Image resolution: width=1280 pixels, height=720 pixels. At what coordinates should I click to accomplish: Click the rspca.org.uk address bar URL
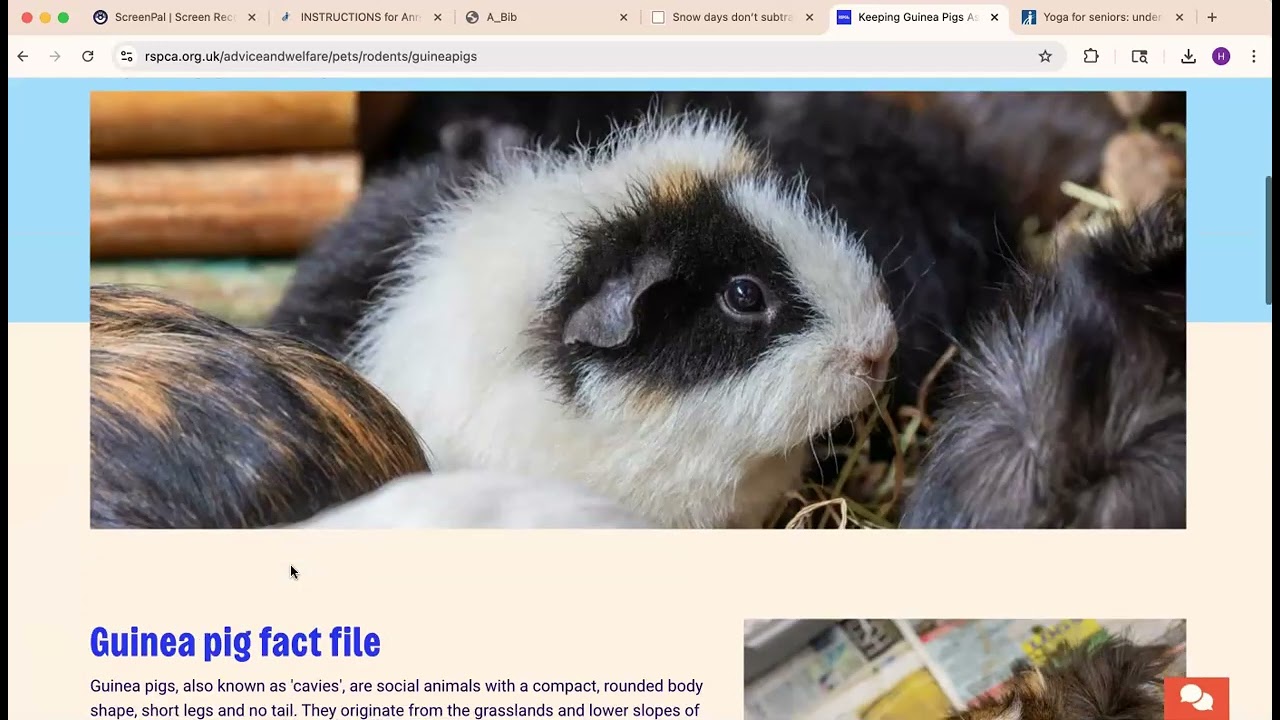pos(310,56)
